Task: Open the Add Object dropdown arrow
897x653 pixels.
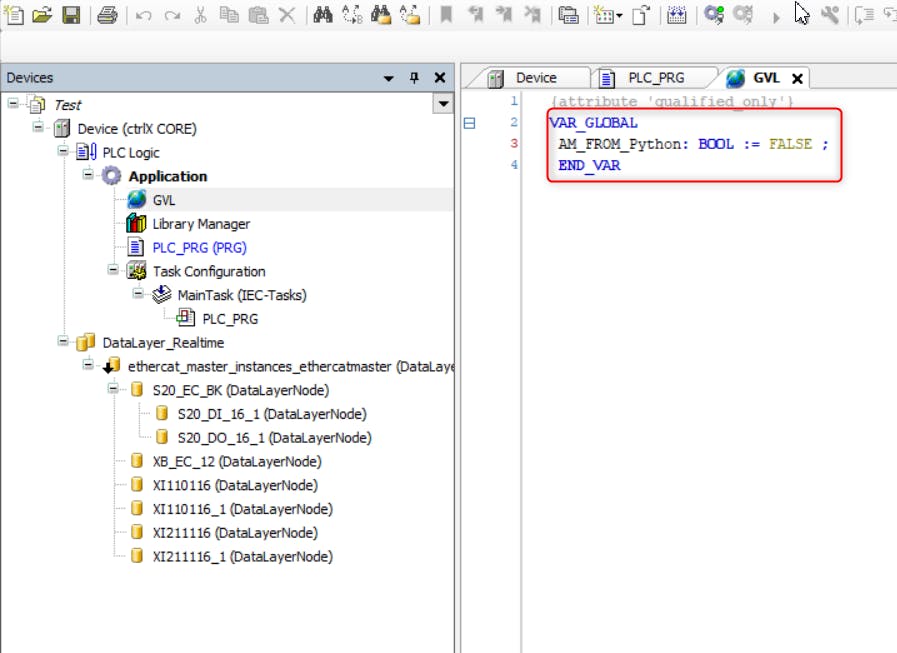Action: pyautogui.click(x=619, y=15)
